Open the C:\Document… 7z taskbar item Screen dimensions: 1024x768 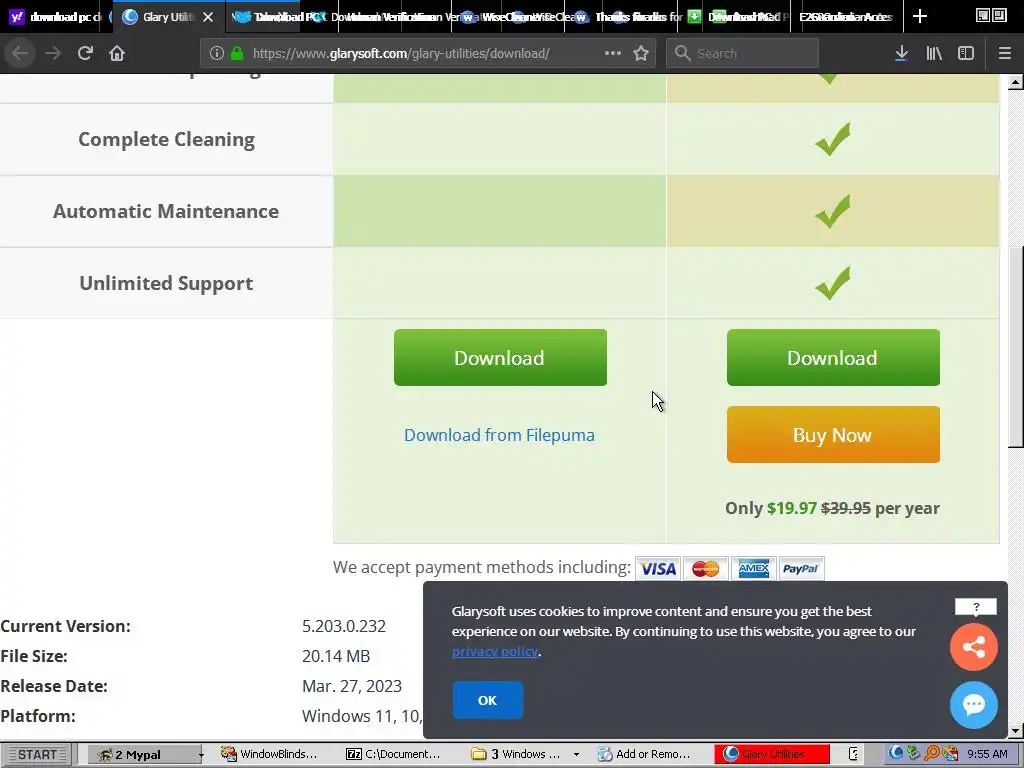[x=394, y=754]
